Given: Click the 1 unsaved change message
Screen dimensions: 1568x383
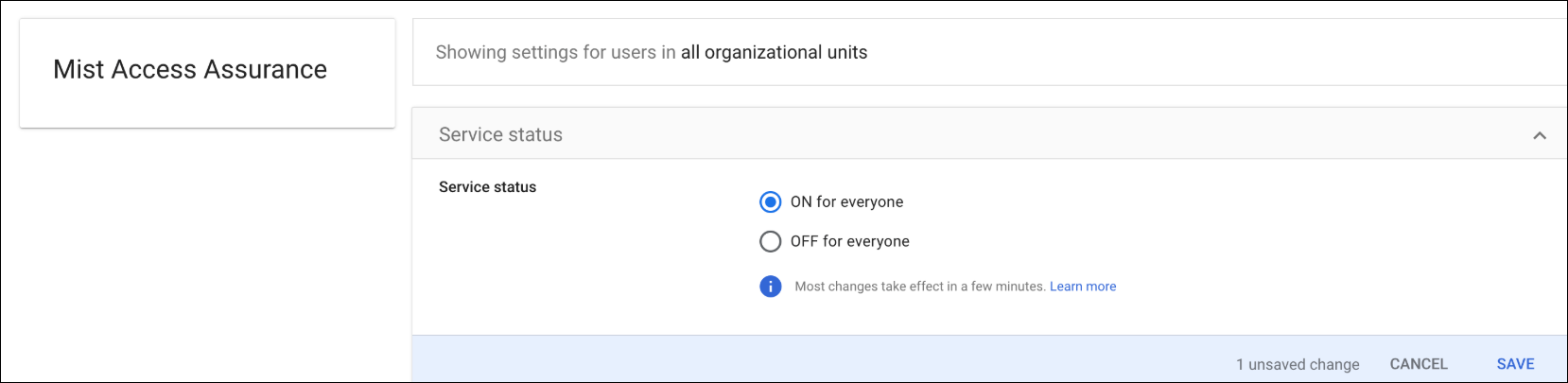Looking at the screenshot, I should [x=1297, y=364].
